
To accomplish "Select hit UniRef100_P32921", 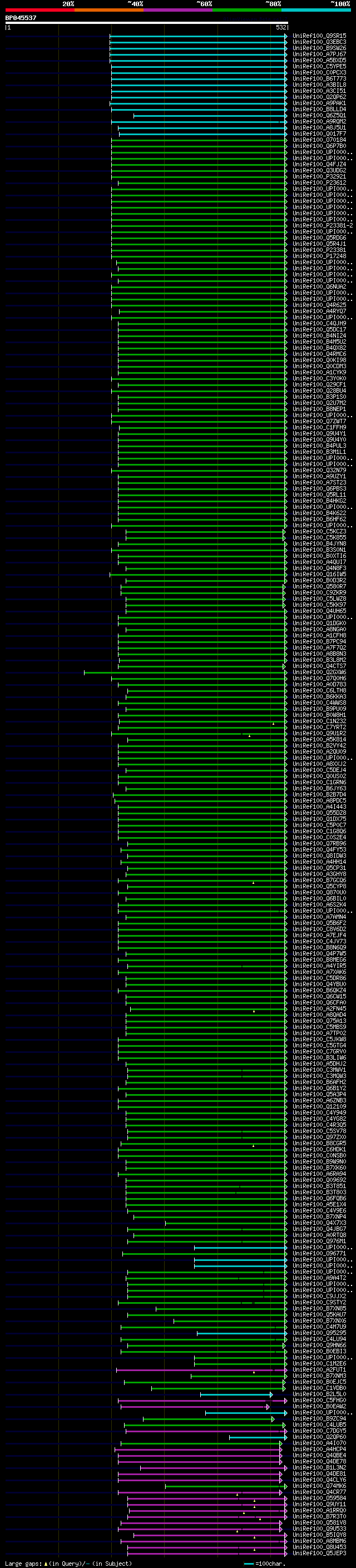I will pyautogui.click(x=319, y=176).
